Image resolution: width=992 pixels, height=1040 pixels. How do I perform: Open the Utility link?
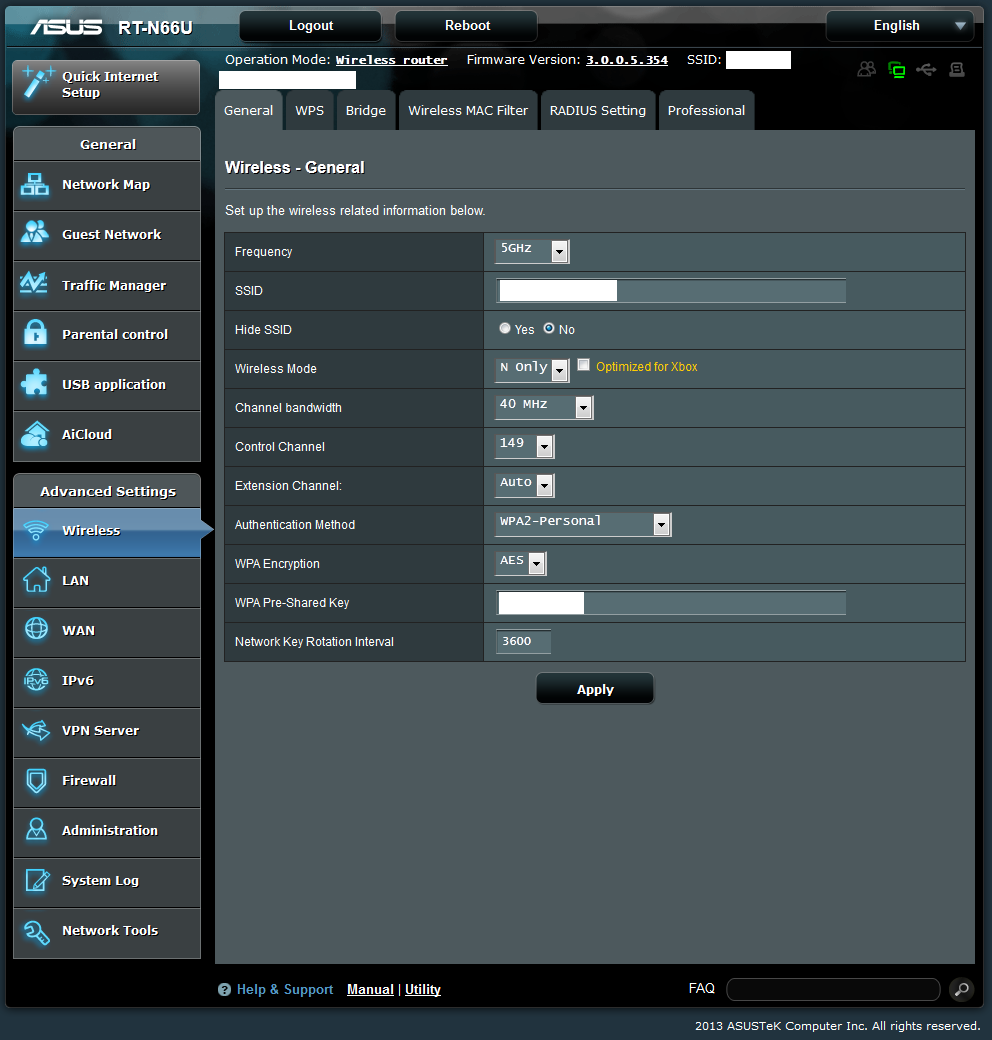[x=422, y=989]
